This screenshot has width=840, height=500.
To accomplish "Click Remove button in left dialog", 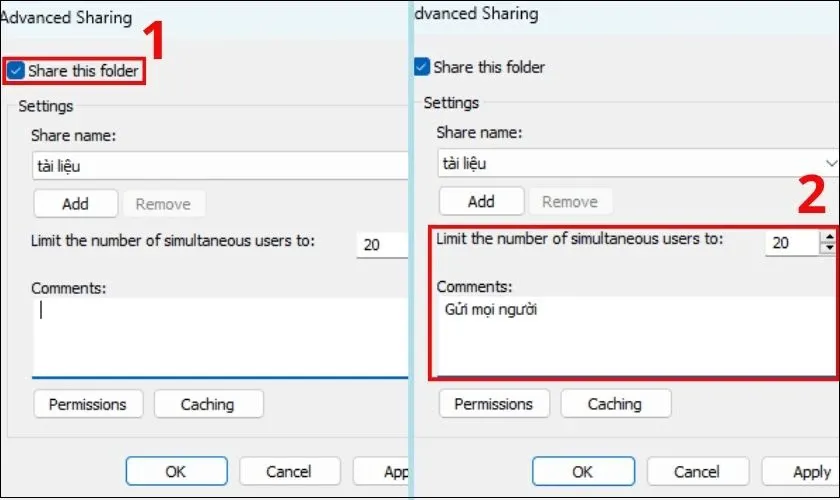I will tap(163, 204).
